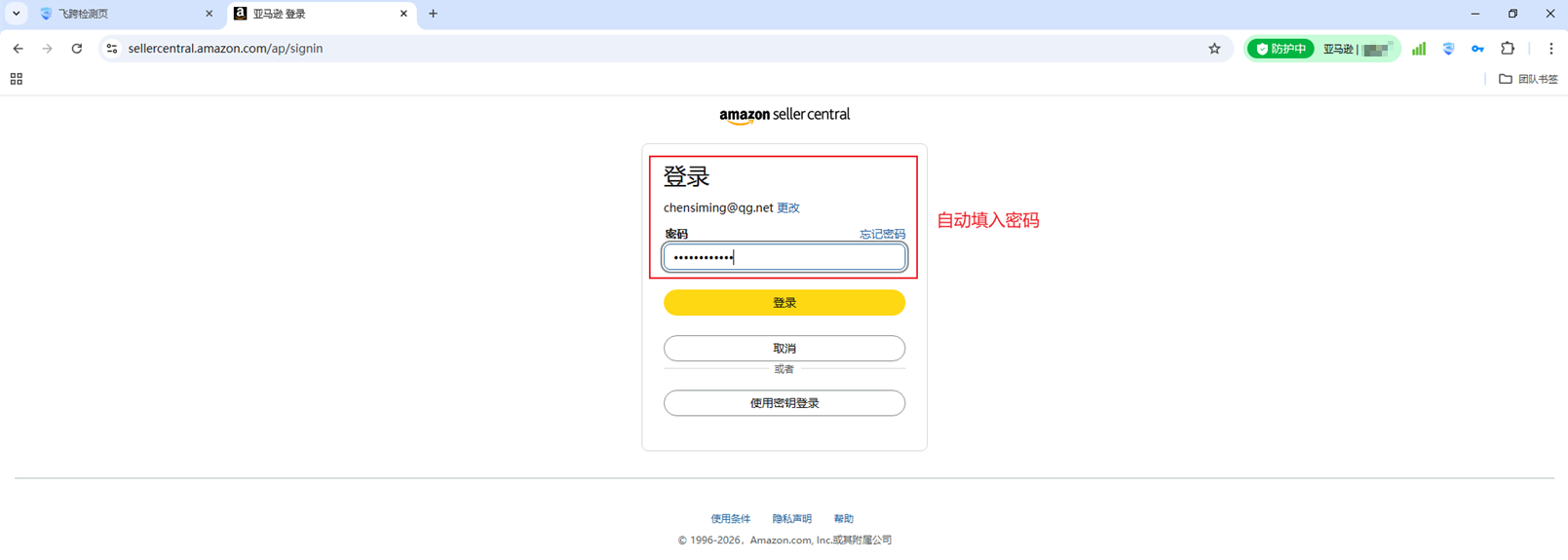The image size is (1568, 560).
Task: Click the Amazon Seller Central logo
Action: (784, 116)
